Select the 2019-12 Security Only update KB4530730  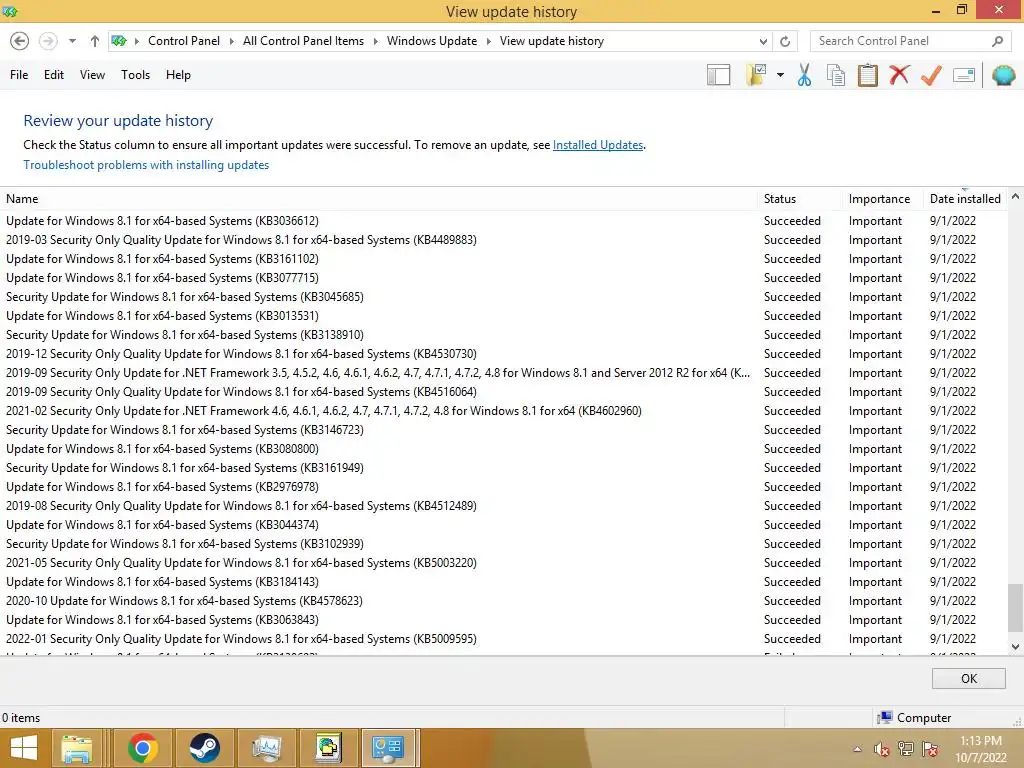coord(503,354)
